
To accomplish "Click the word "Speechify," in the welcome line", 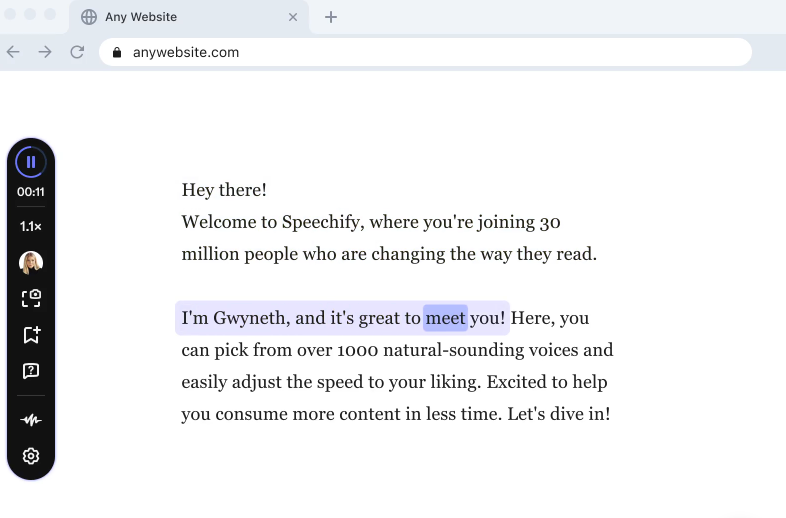I will 323,222.
